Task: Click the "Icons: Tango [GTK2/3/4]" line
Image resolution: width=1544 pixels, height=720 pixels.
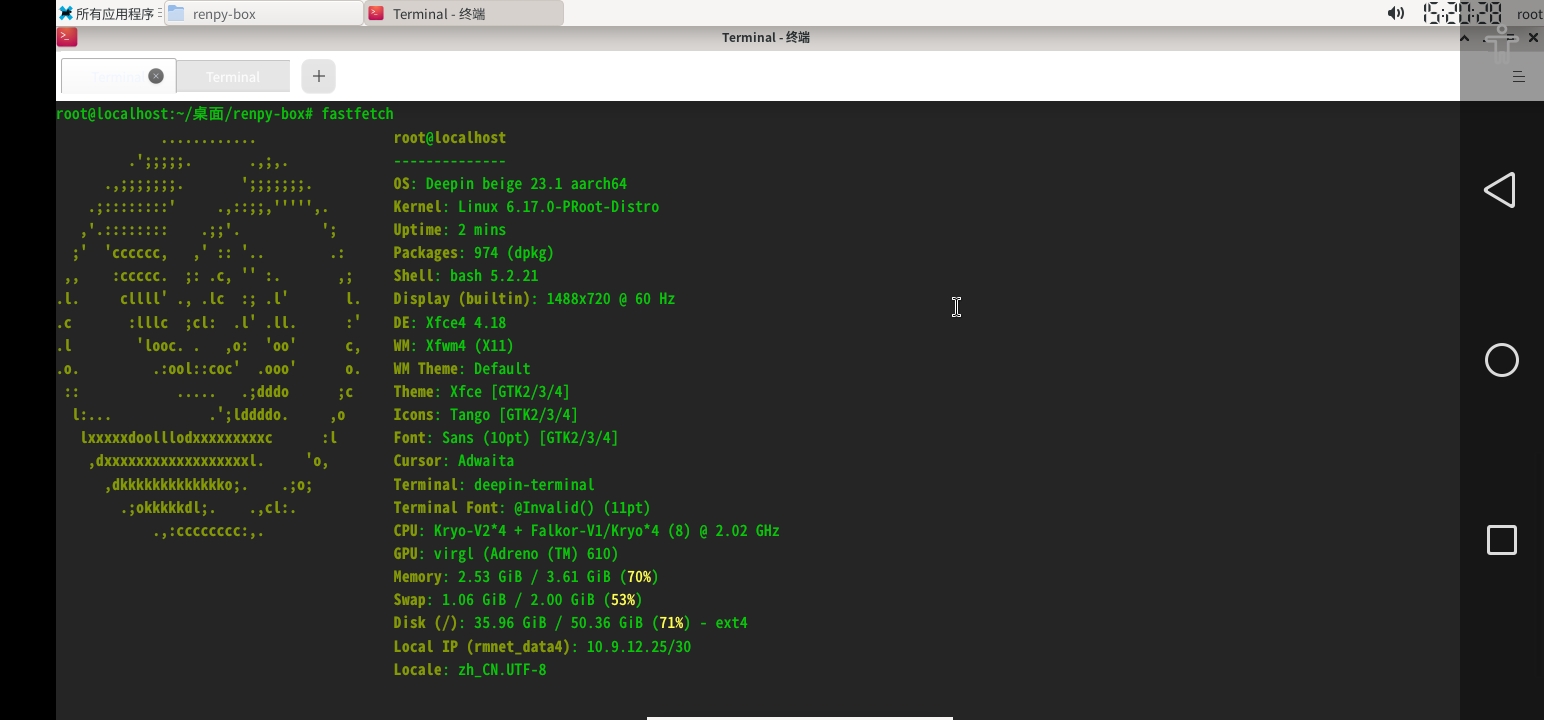Action: [486, 415]
